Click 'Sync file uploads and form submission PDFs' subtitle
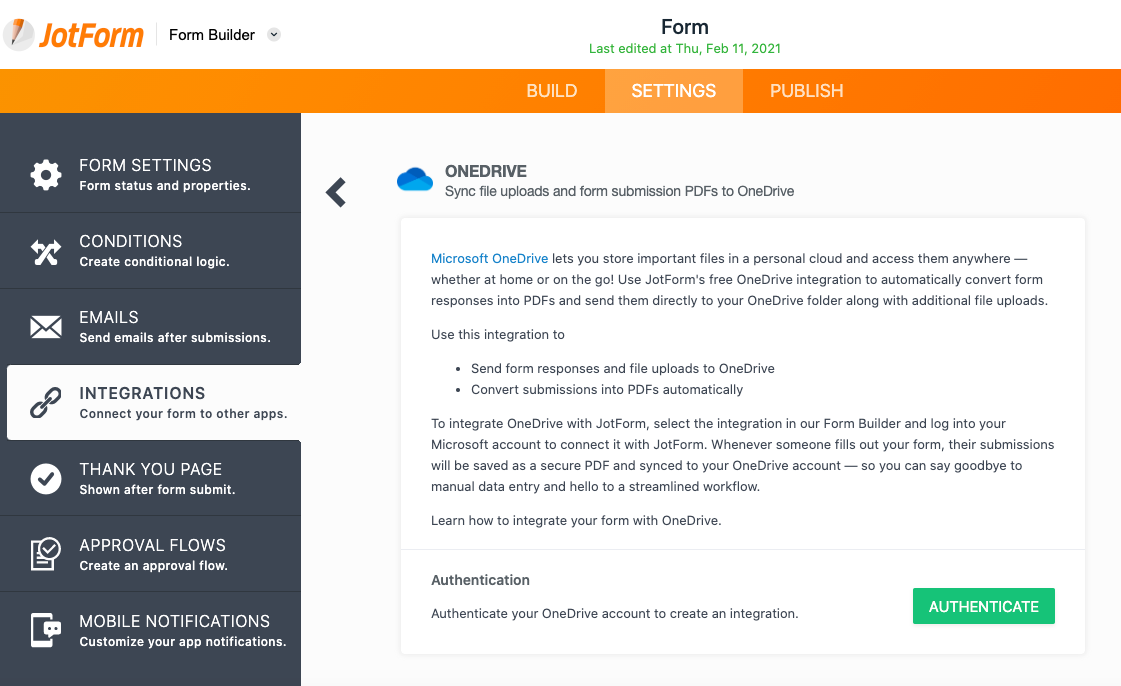1121x686 pixels. click(619, 192)
